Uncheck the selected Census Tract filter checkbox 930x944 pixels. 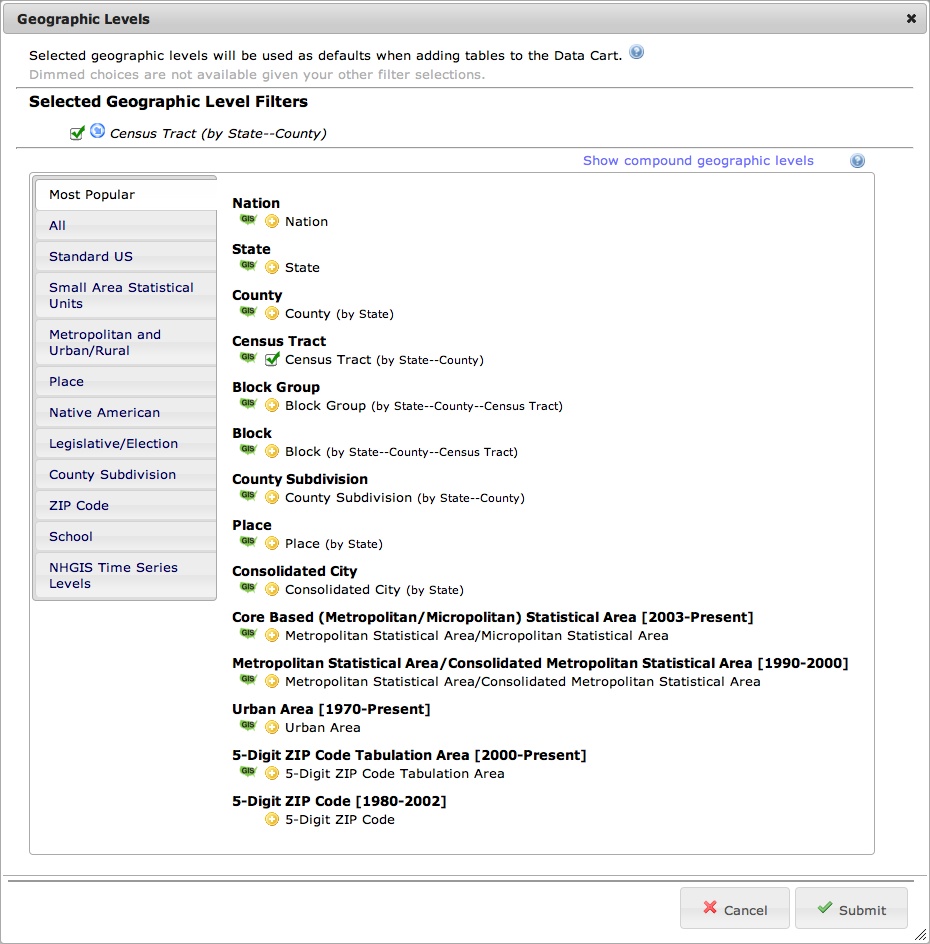77,133
